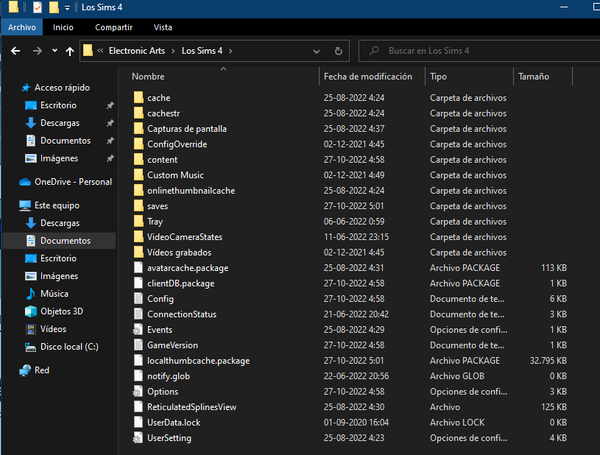Open Música in the sidebar
Image resolution: width=600 pixels, height=455 pixels.
tap(54, 294)
